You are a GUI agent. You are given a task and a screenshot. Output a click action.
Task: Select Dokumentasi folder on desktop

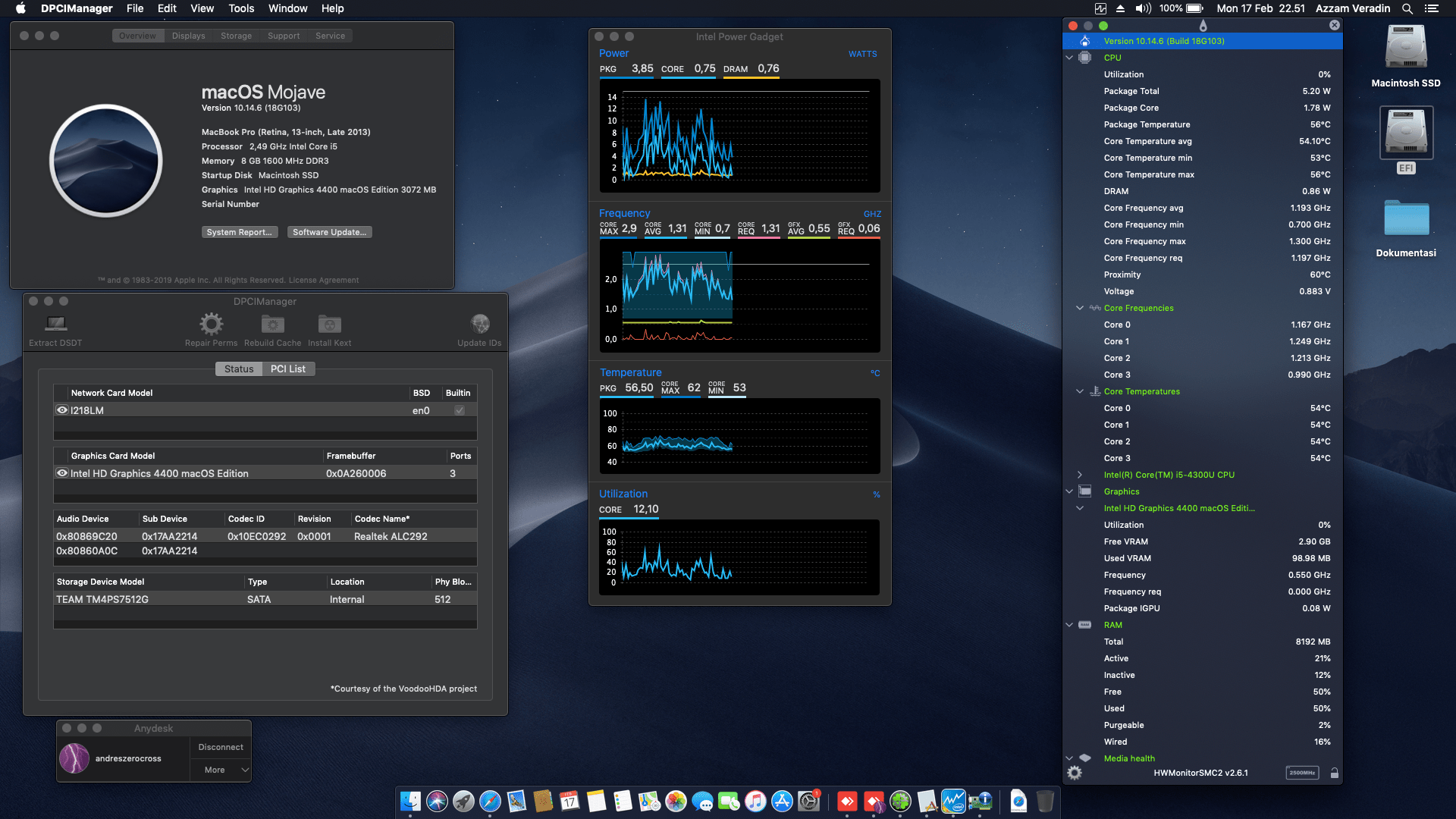click(x=1406, y=228)
